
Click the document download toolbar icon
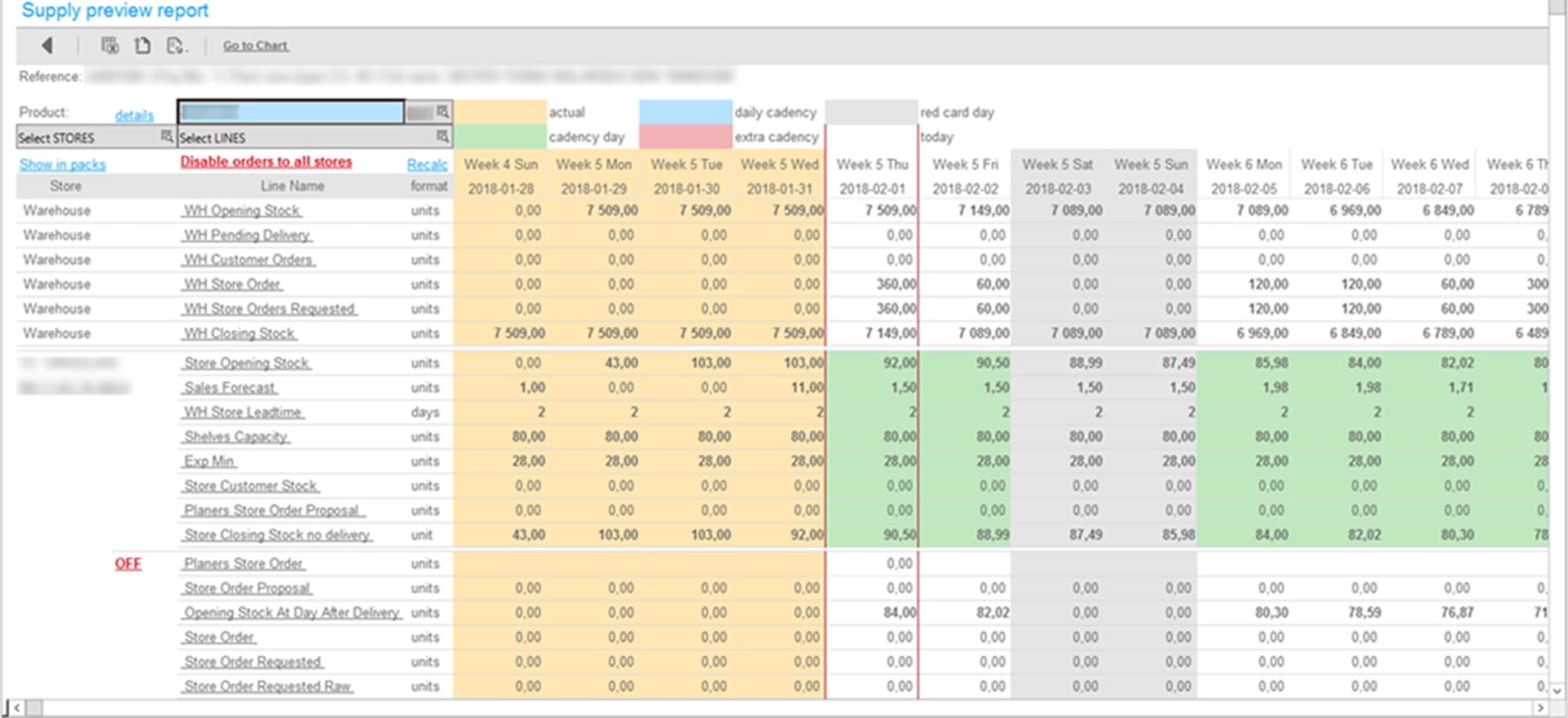pos(176,45)
